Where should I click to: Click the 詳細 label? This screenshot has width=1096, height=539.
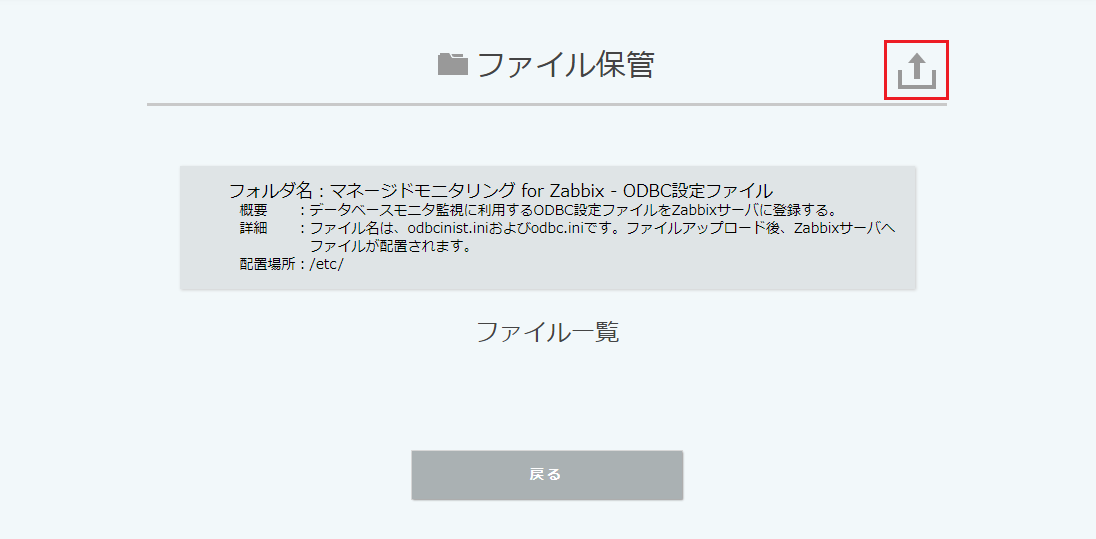(x=253, y=229)
